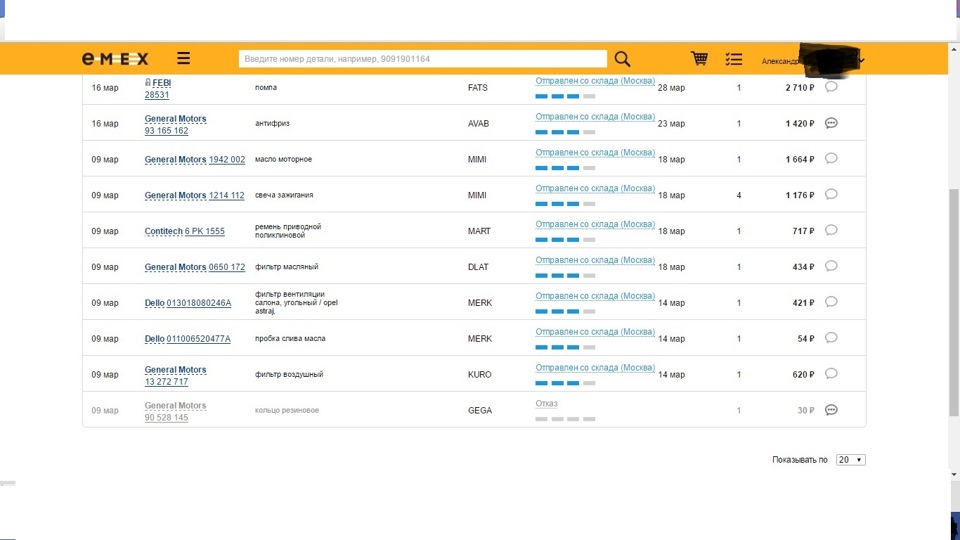The image size is (960, 540).
Task: Click shipment status link in фильтр воздушный row
Action: point(595,367)
